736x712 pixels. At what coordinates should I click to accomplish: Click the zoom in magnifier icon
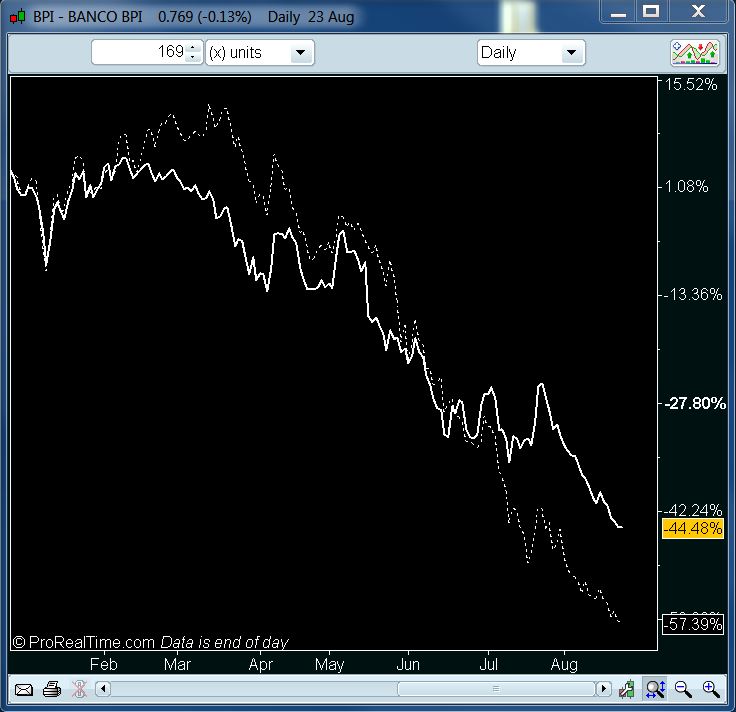pyautogui.click(x=711, y=689)
